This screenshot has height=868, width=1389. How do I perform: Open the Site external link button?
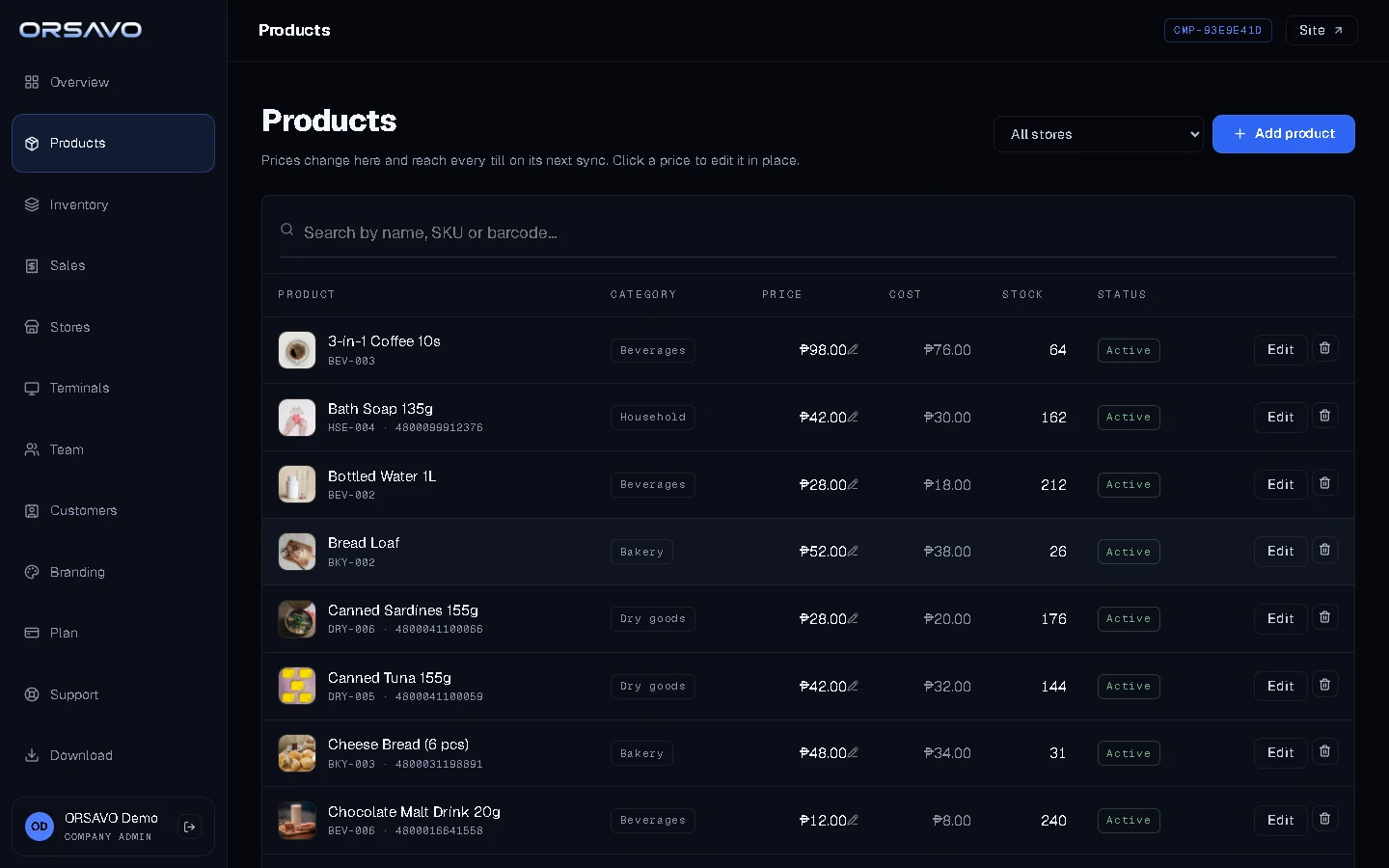coord(1321,30)
